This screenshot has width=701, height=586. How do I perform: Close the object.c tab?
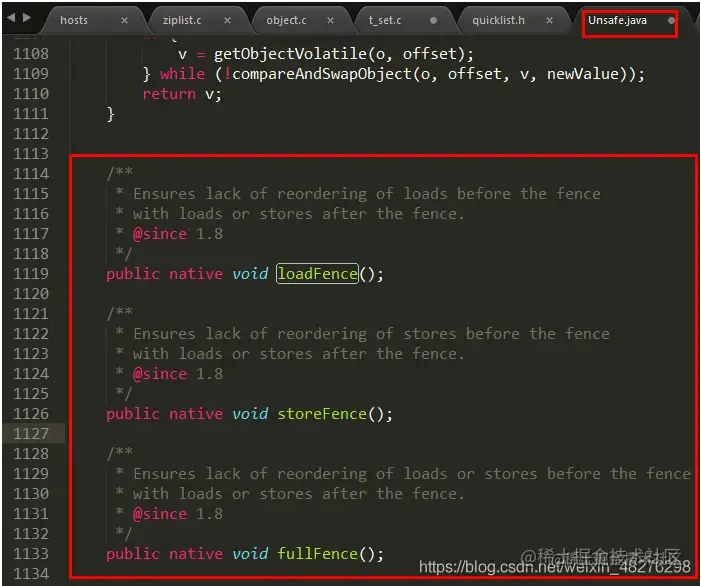pos(330,21)
